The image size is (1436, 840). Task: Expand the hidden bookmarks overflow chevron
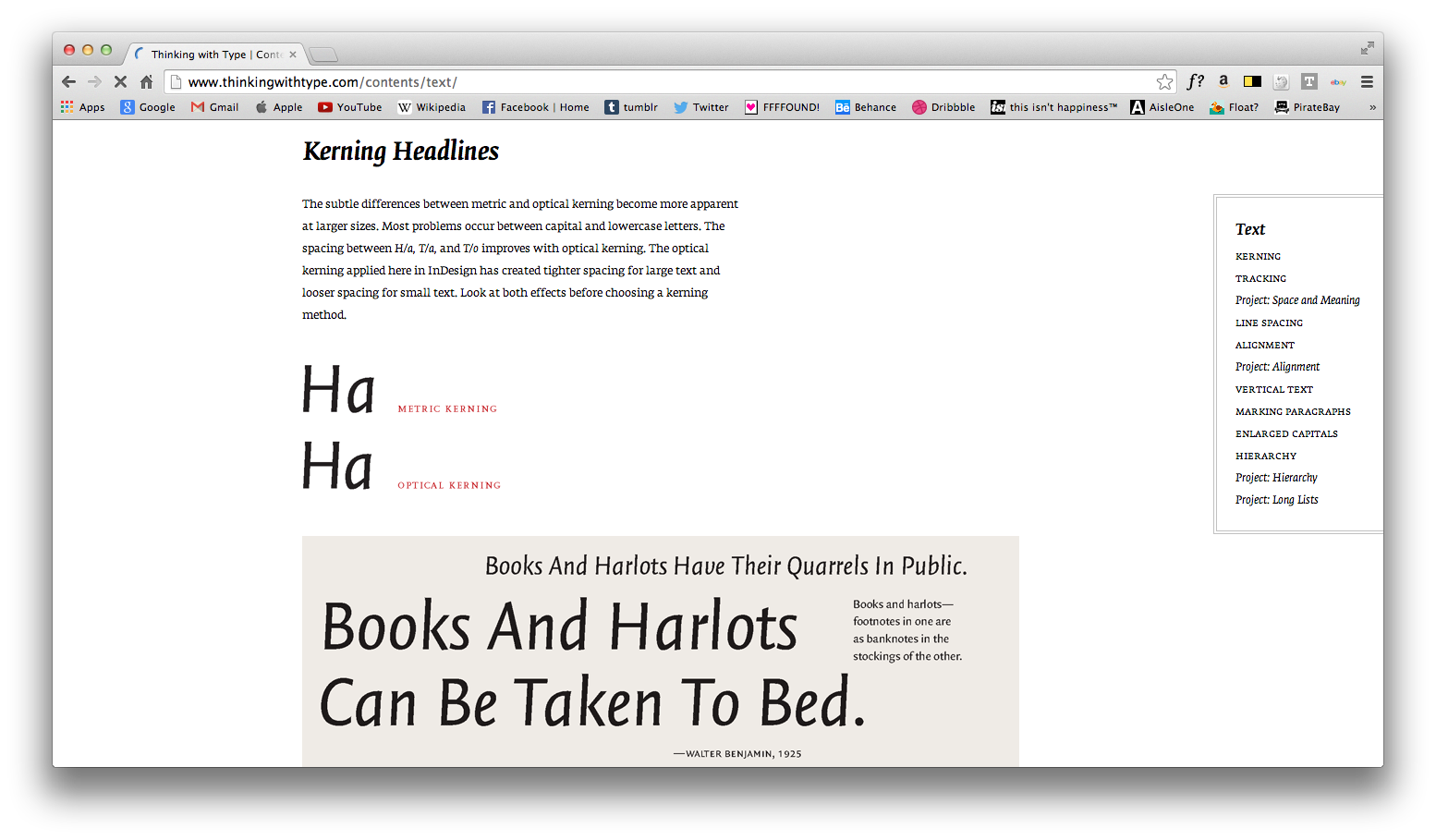coord(1372,107)
